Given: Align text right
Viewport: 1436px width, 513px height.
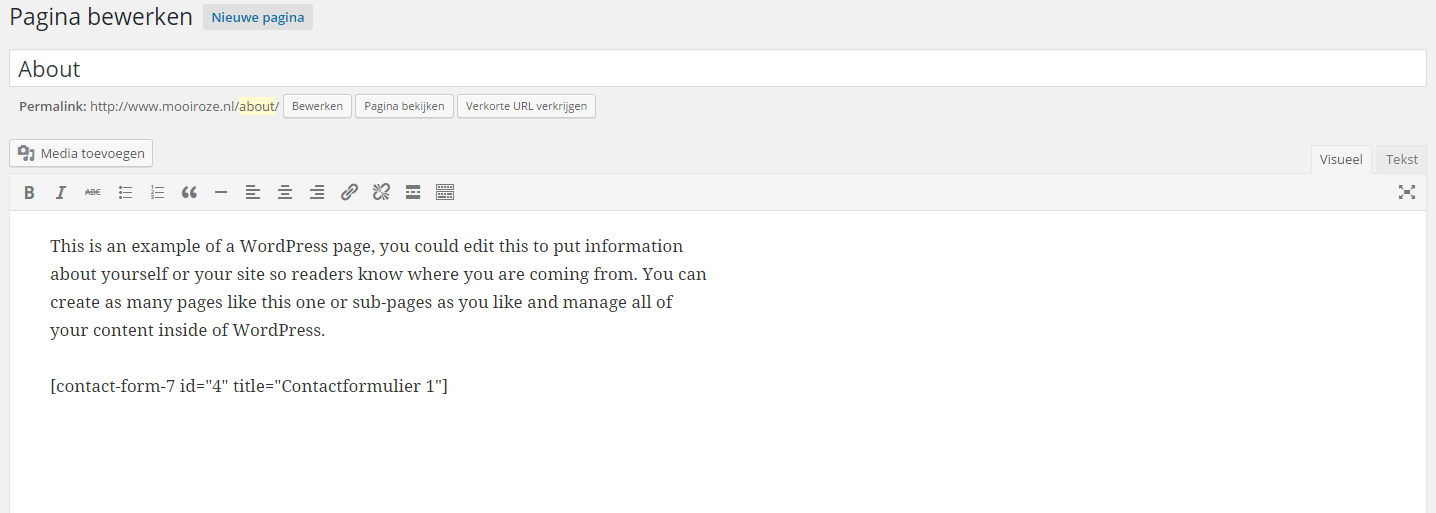Looking at the screenshot, I should (317, 192).
